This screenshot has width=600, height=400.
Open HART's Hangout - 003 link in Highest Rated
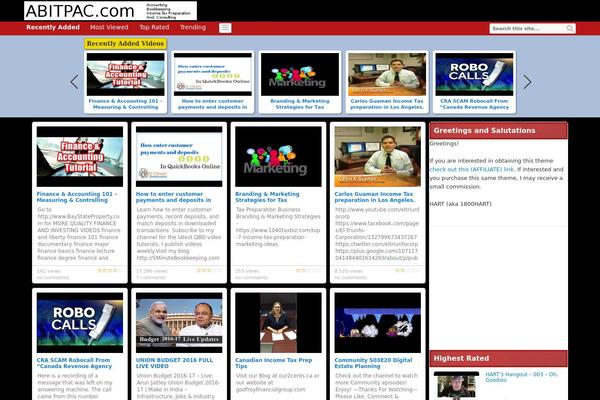522,377
